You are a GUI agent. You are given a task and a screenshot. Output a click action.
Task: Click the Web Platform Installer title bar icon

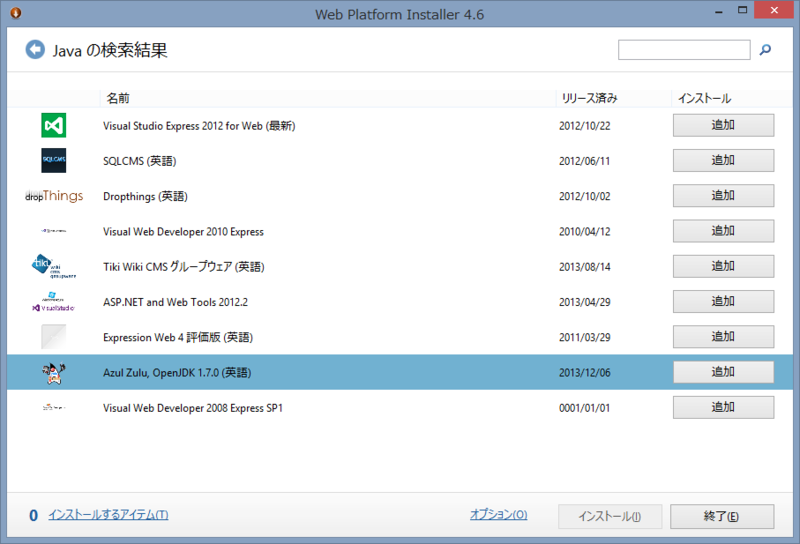coord(16,13)
